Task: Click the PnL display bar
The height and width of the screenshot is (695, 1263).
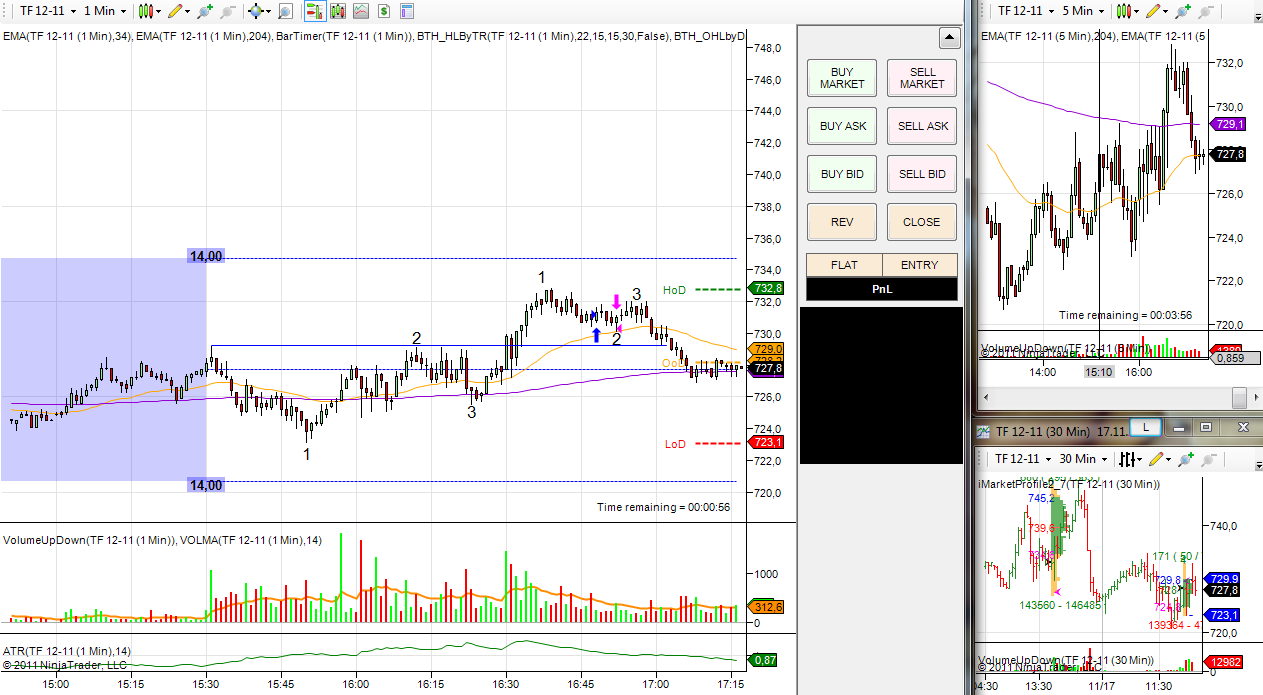Action: point(882,289)
